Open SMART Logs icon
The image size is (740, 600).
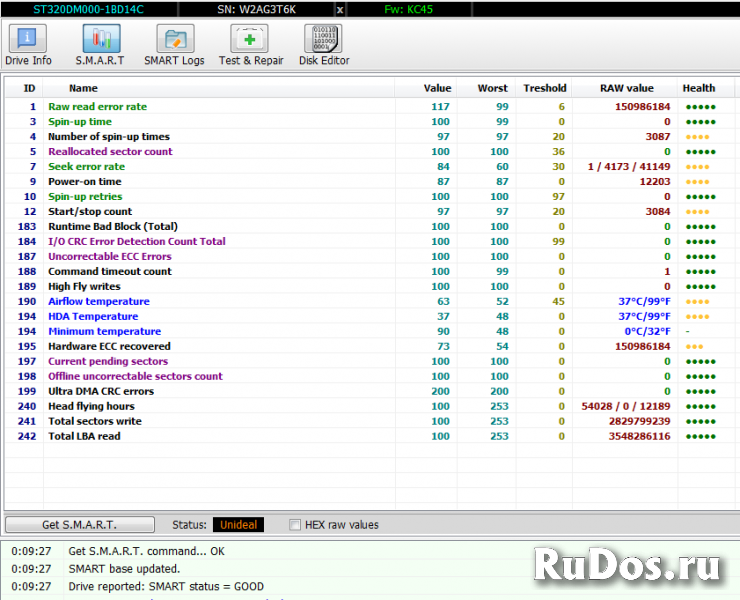click(x=174, y=45)
